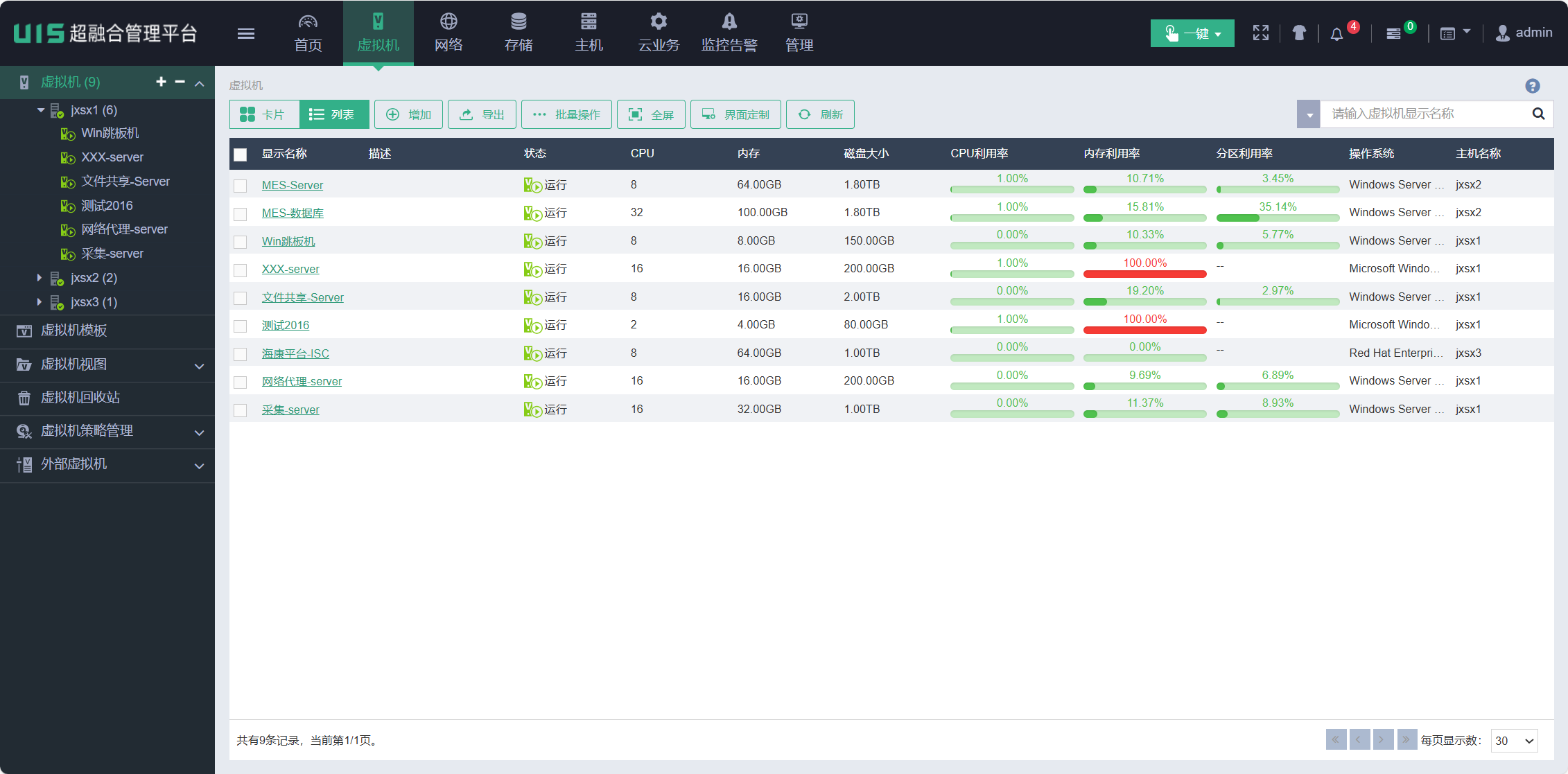Switch to 卡片 card view tab
This screenshot has height=774, width=1568.
point(264,114)
